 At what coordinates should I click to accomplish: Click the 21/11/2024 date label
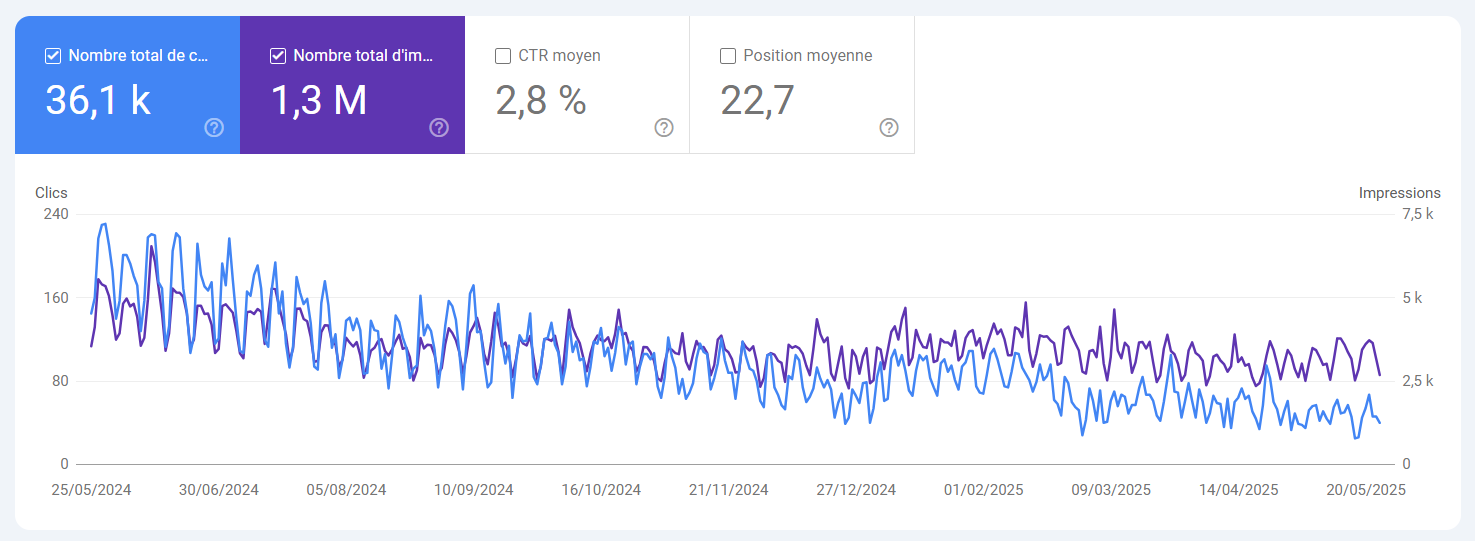pos(729,490)
